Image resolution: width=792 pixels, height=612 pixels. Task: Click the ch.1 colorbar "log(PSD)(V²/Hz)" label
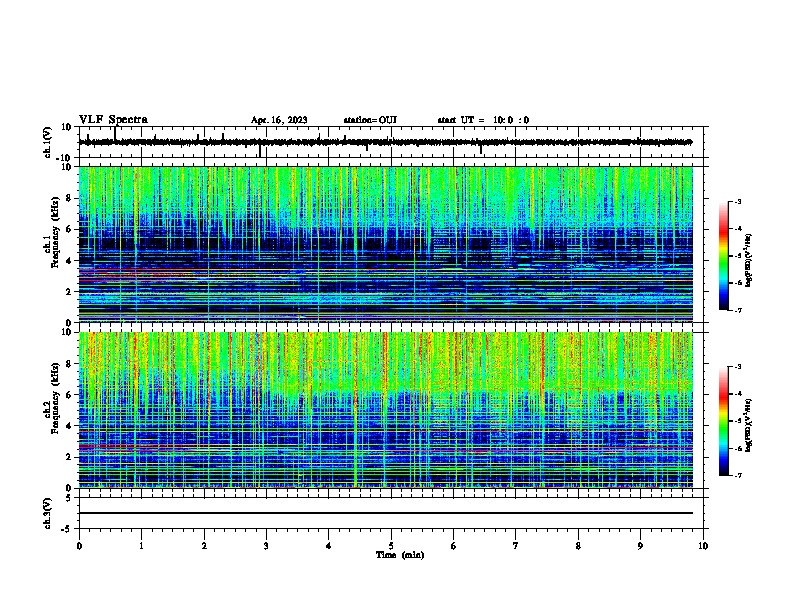pos(748,260)
